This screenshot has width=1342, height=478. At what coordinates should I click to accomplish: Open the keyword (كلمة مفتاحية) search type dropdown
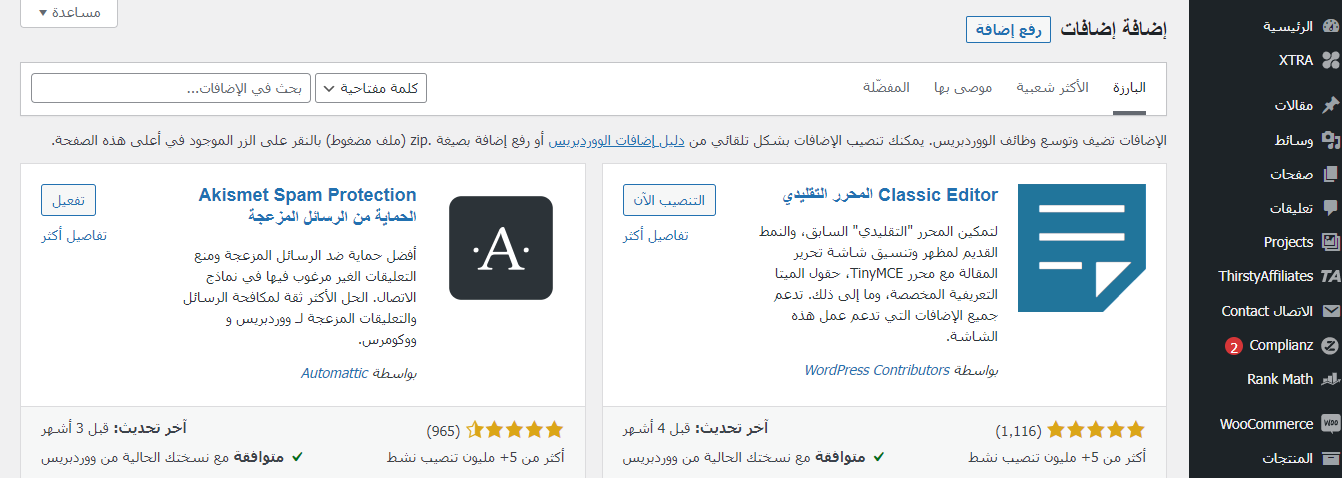pos(371,88)
